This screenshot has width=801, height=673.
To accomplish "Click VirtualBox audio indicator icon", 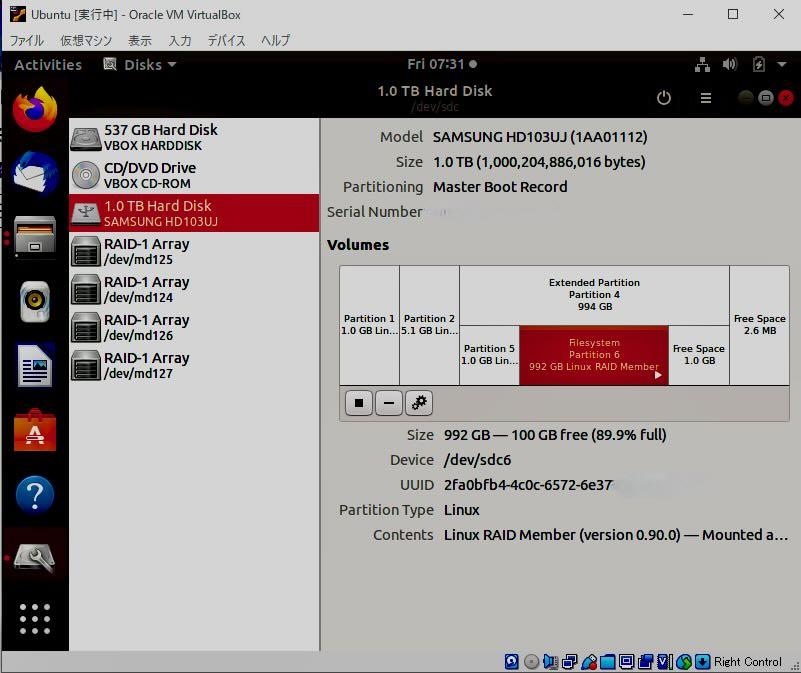I will 550,662.
